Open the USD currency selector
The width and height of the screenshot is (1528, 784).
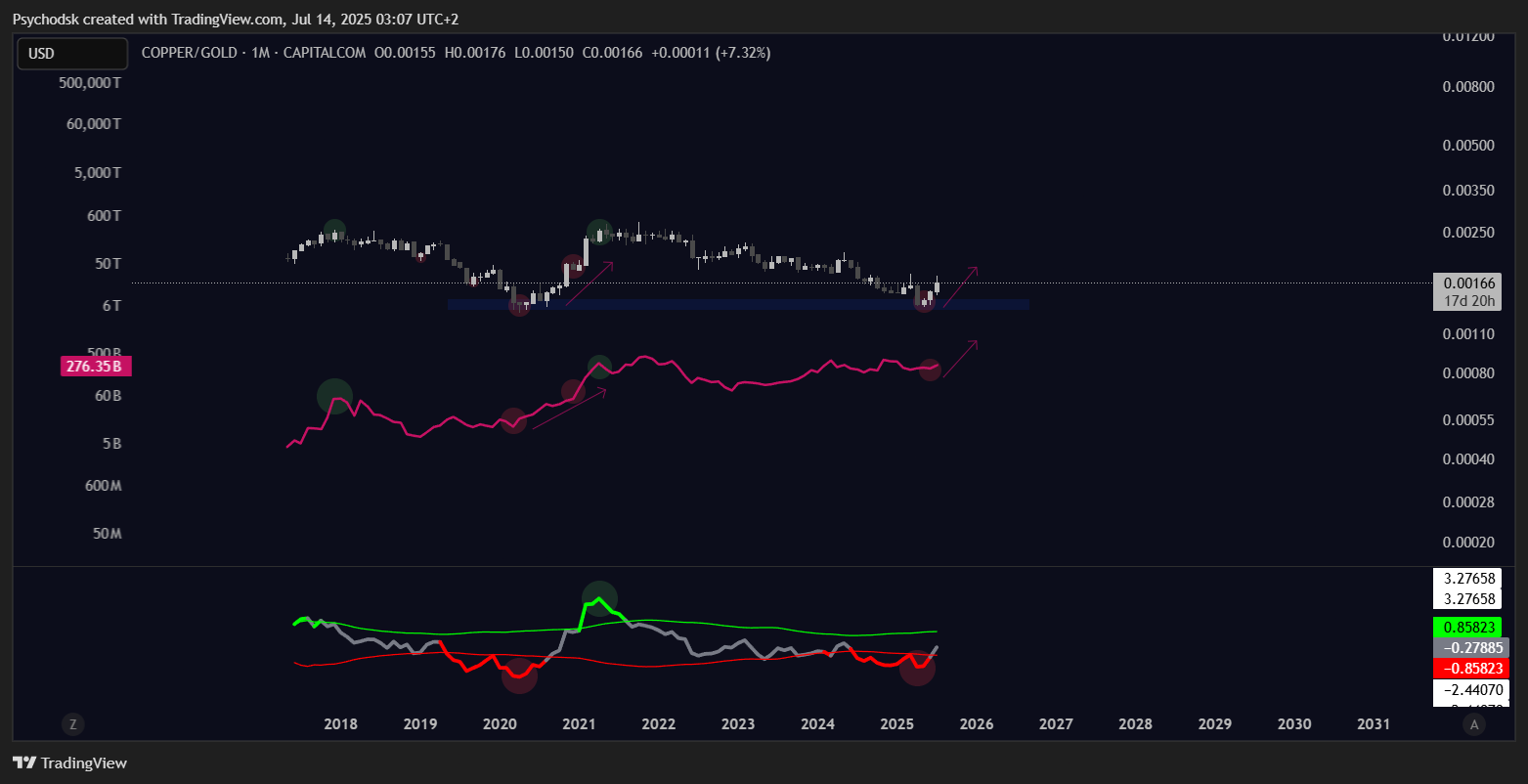tap(72, 54)
